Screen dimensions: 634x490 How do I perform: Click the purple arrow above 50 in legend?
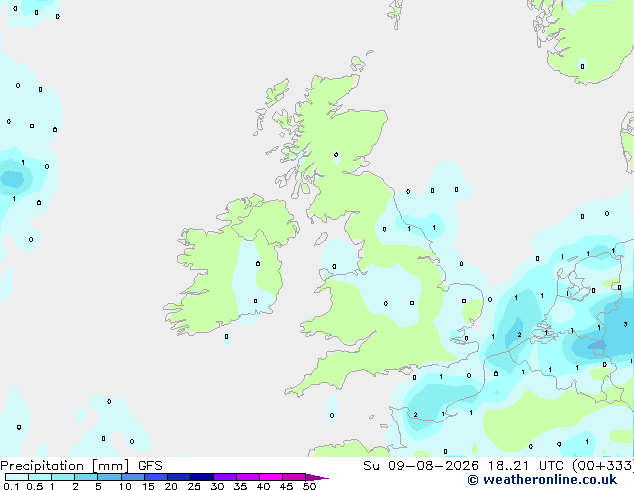(x=317, y=477)
